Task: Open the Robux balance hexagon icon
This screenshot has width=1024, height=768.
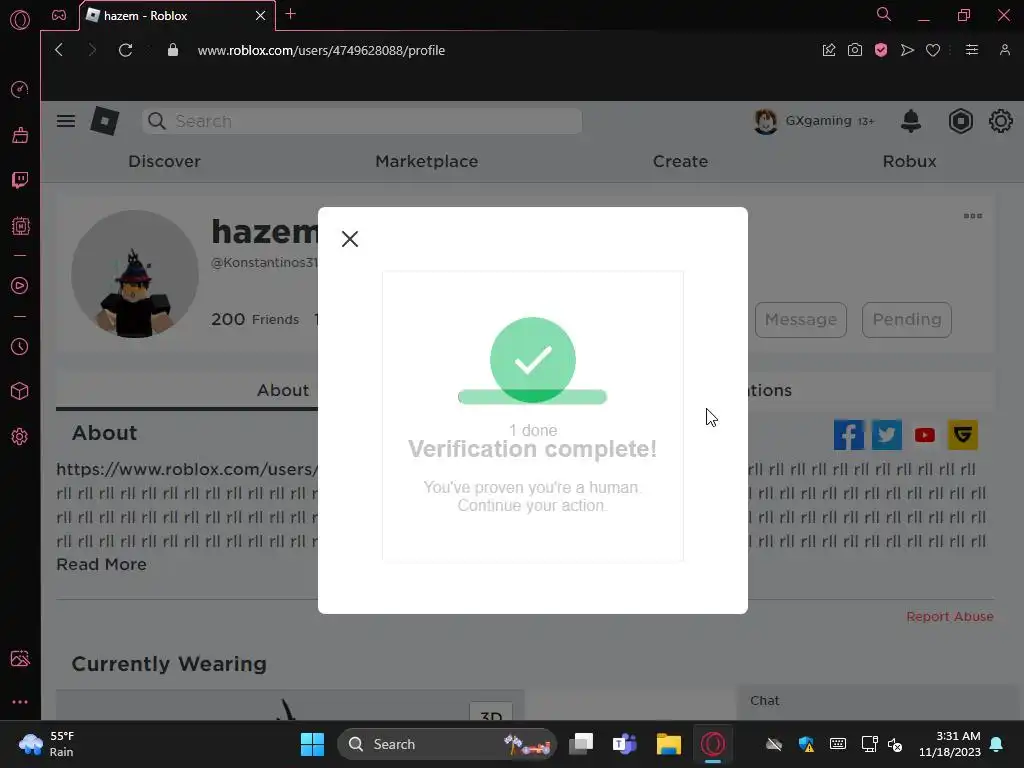Action: tap(961, 121)
